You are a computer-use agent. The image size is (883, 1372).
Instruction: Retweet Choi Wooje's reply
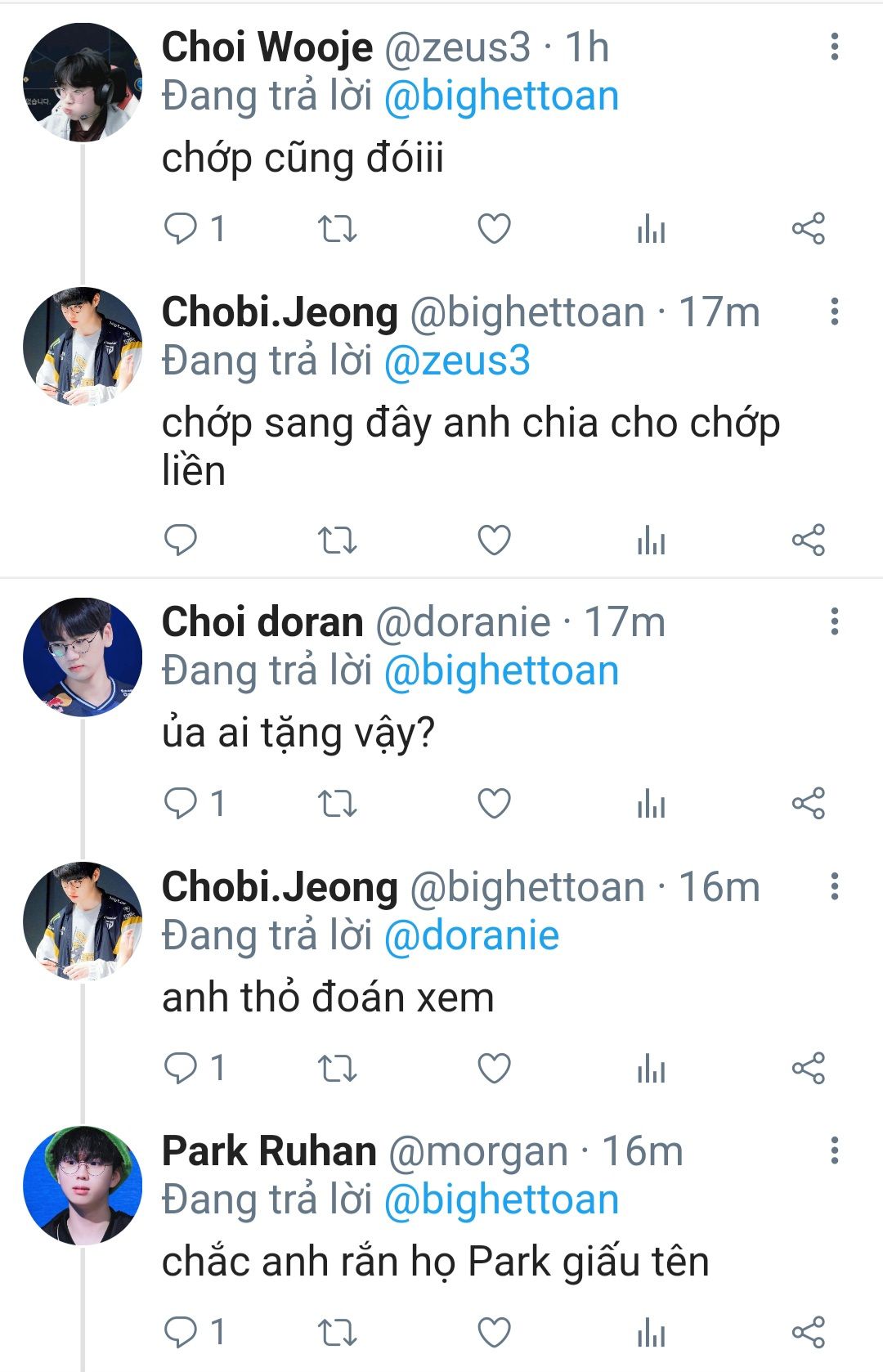tap(337, 229)
